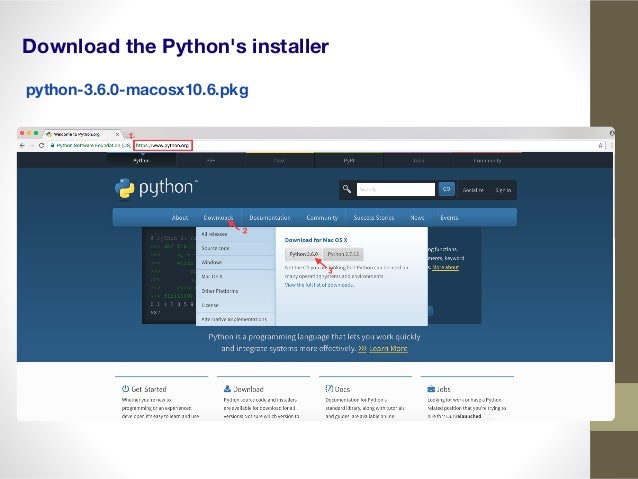Select All releases in Downloads dropdown
This screenshot has width=638, height=479.
[x=236, y=234]
